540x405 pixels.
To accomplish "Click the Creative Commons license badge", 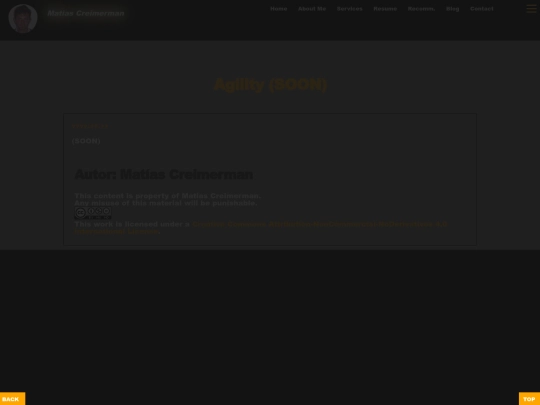I will click(x=93, y=213).
